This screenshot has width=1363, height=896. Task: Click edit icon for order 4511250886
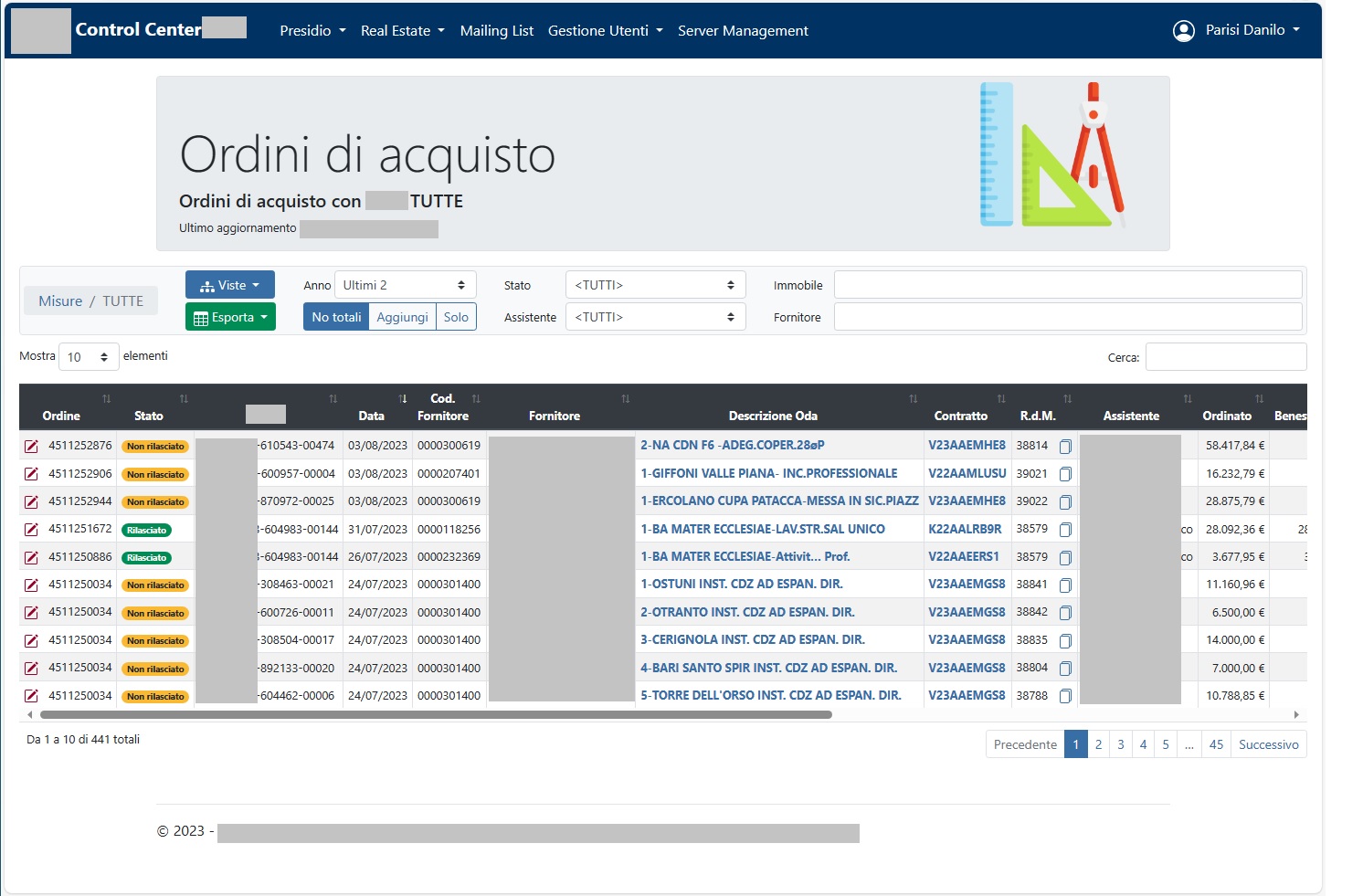[31, 557]
